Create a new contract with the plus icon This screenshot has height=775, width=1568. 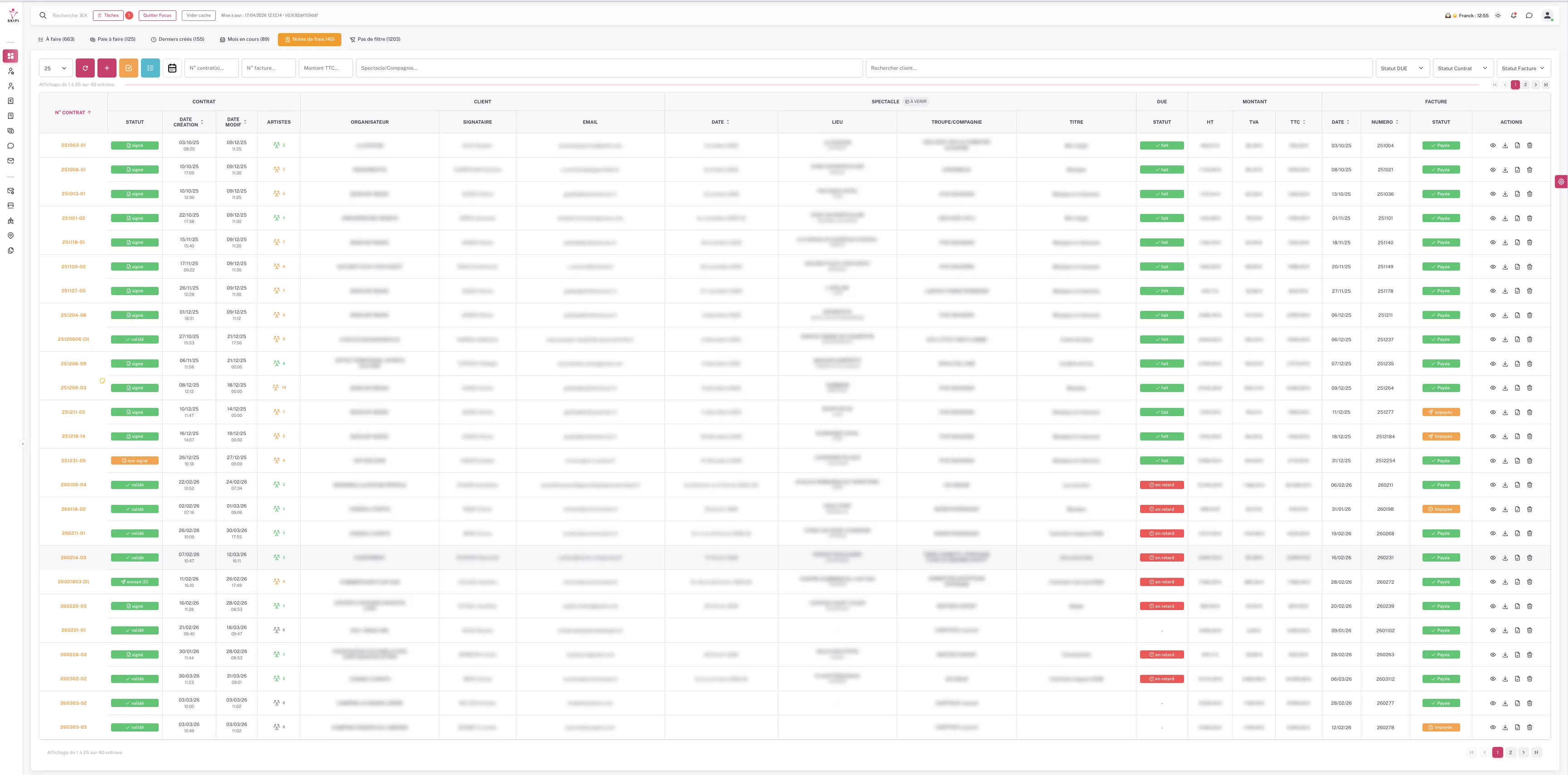tap(107, 68)
